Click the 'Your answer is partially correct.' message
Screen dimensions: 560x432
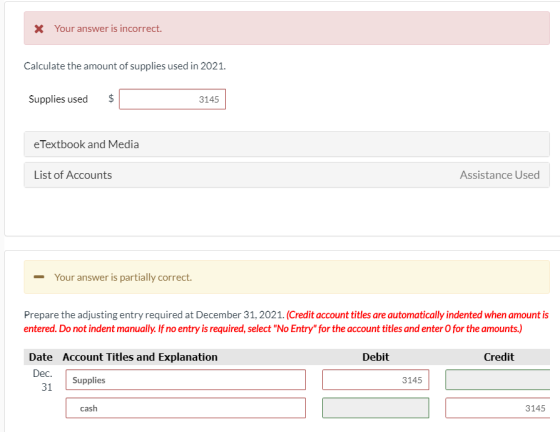point(123,277)
